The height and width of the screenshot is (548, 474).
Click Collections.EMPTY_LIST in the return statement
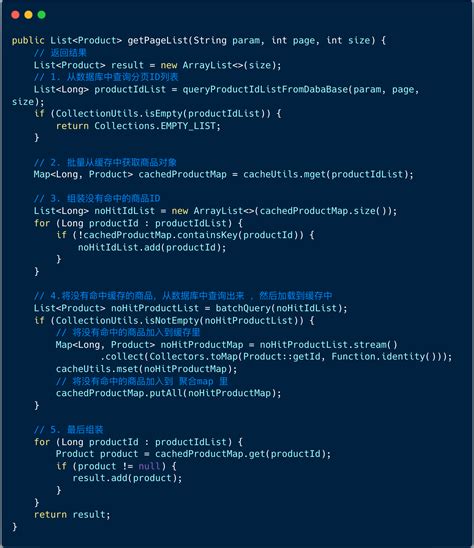tap(155, 126)
